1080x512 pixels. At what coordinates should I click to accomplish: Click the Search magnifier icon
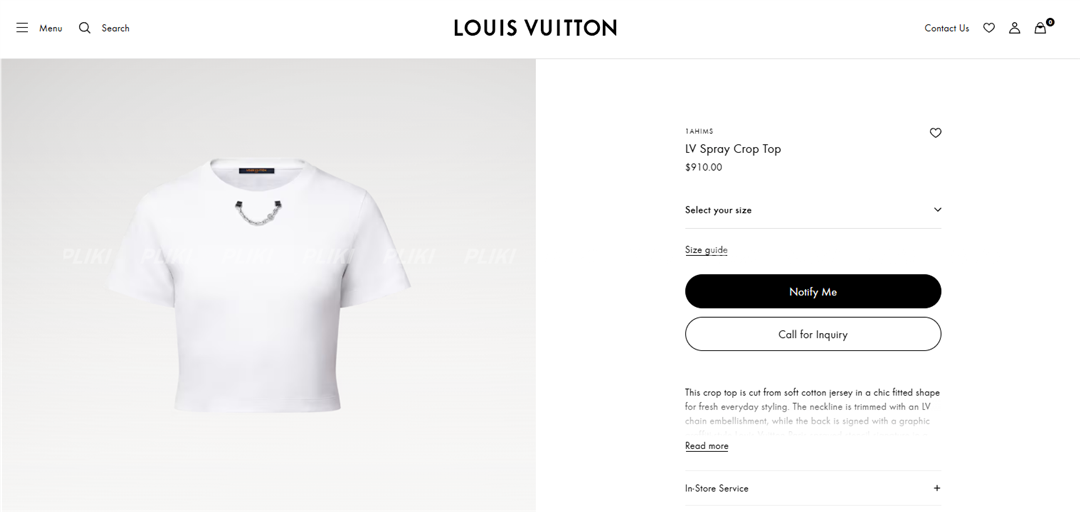[x=85, y=28]
